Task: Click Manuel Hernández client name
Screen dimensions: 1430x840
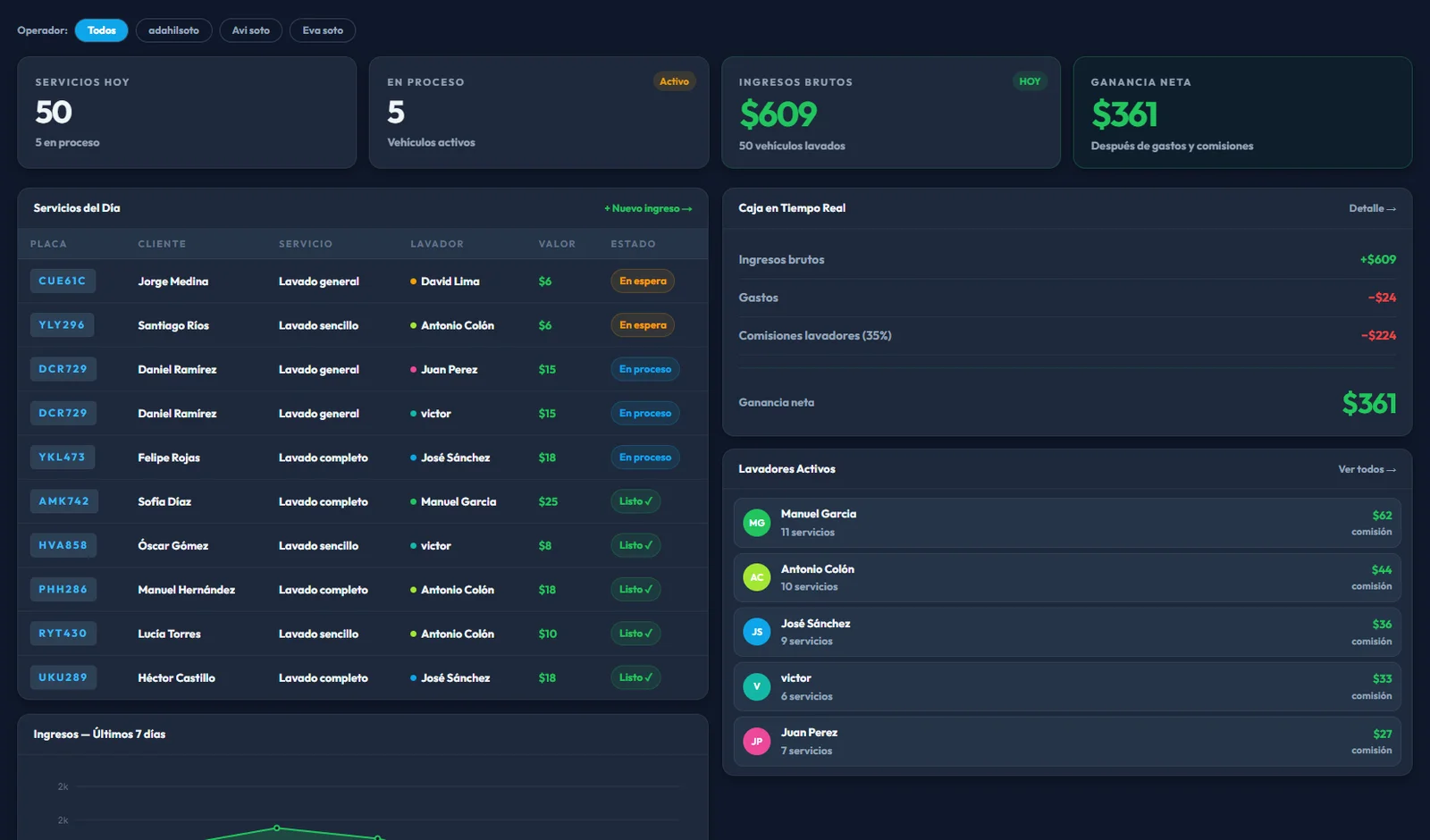Action: tap(186, 590)
